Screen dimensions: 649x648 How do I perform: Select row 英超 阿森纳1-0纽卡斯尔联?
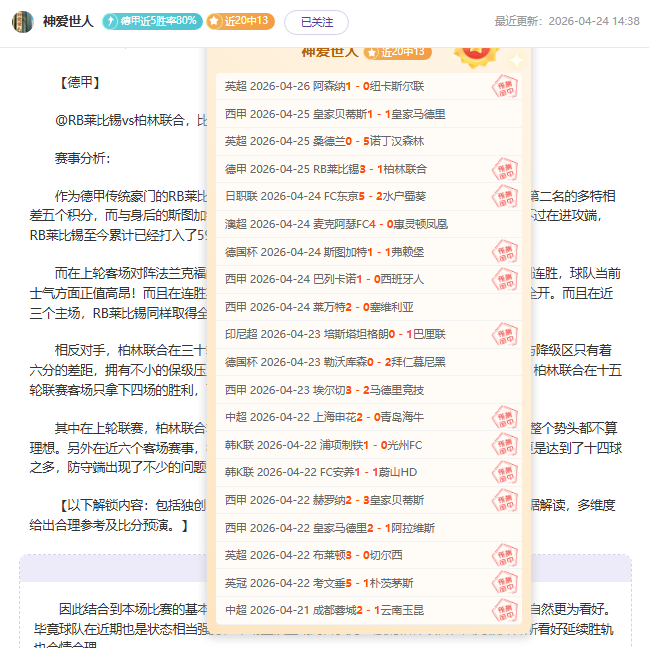click(369, 86)
